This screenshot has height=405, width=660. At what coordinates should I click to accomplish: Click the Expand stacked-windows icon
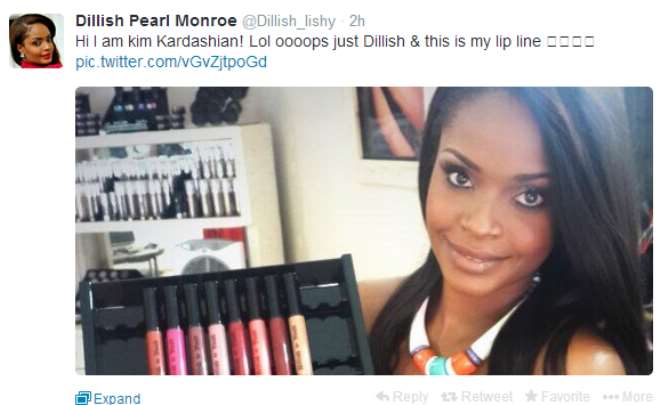point(83,398)
